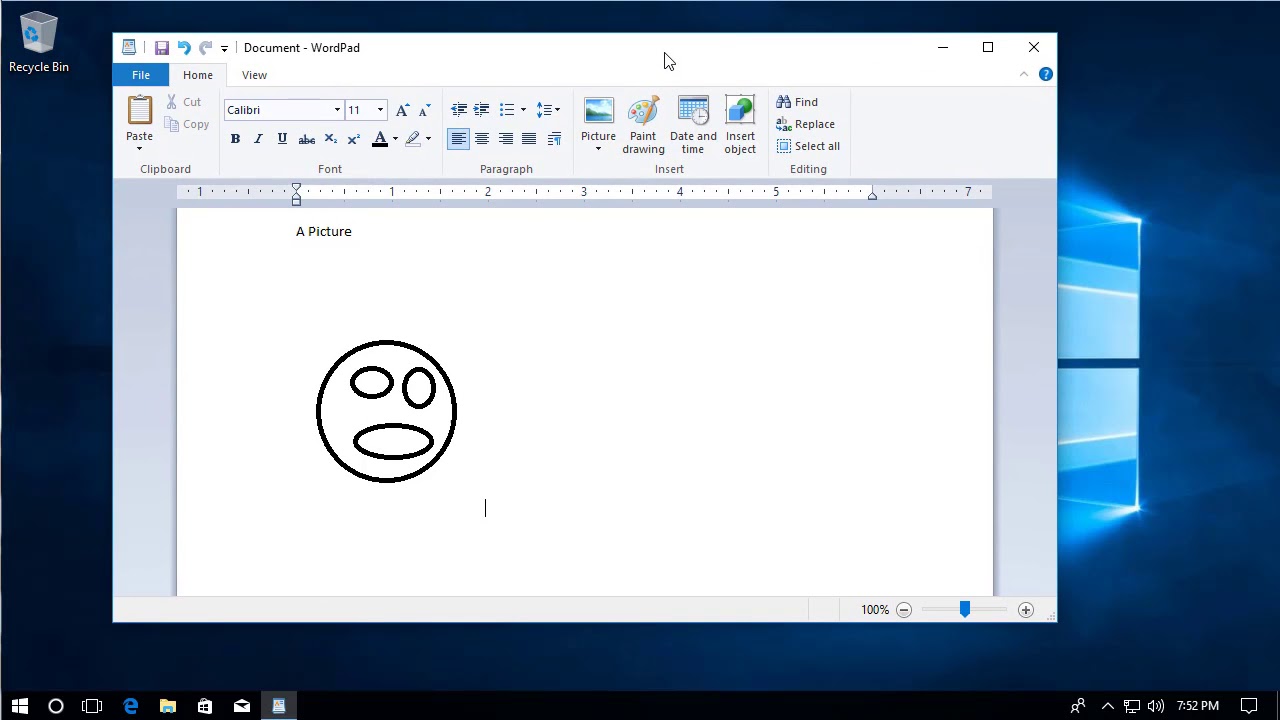This screenshot has width=1280, height=720.
Task: Click the text highlight color icon
Action: [x=412, y=139]
